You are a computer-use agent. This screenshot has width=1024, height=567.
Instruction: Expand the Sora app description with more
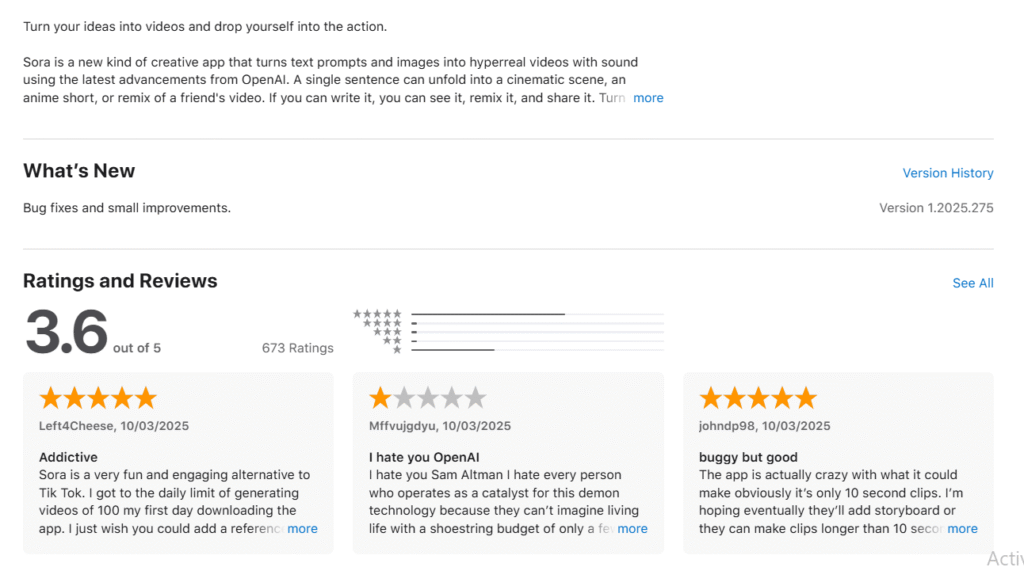click(x=648, y=98)
